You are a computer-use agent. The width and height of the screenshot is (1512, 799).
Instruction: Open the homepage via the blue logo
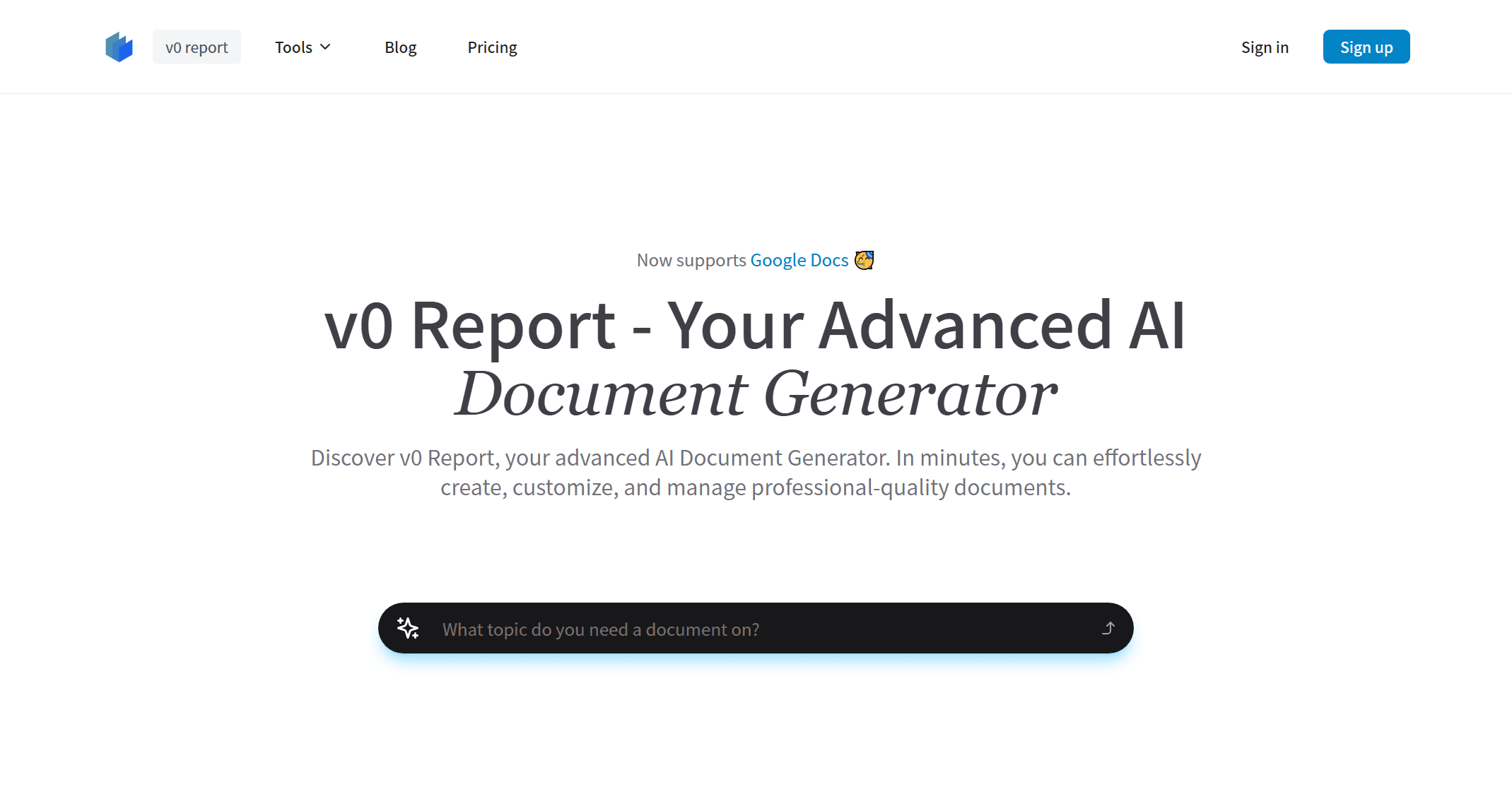tap(119, 46)
